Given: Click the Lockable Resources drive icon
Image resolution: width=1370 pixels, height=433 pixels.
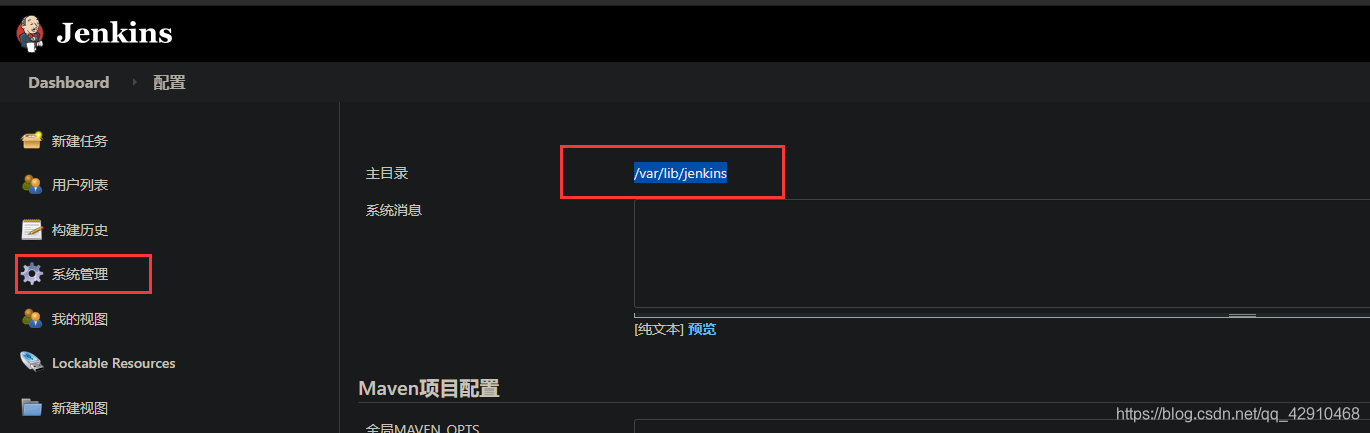Looking at the screenshot, I should (32, 362).
